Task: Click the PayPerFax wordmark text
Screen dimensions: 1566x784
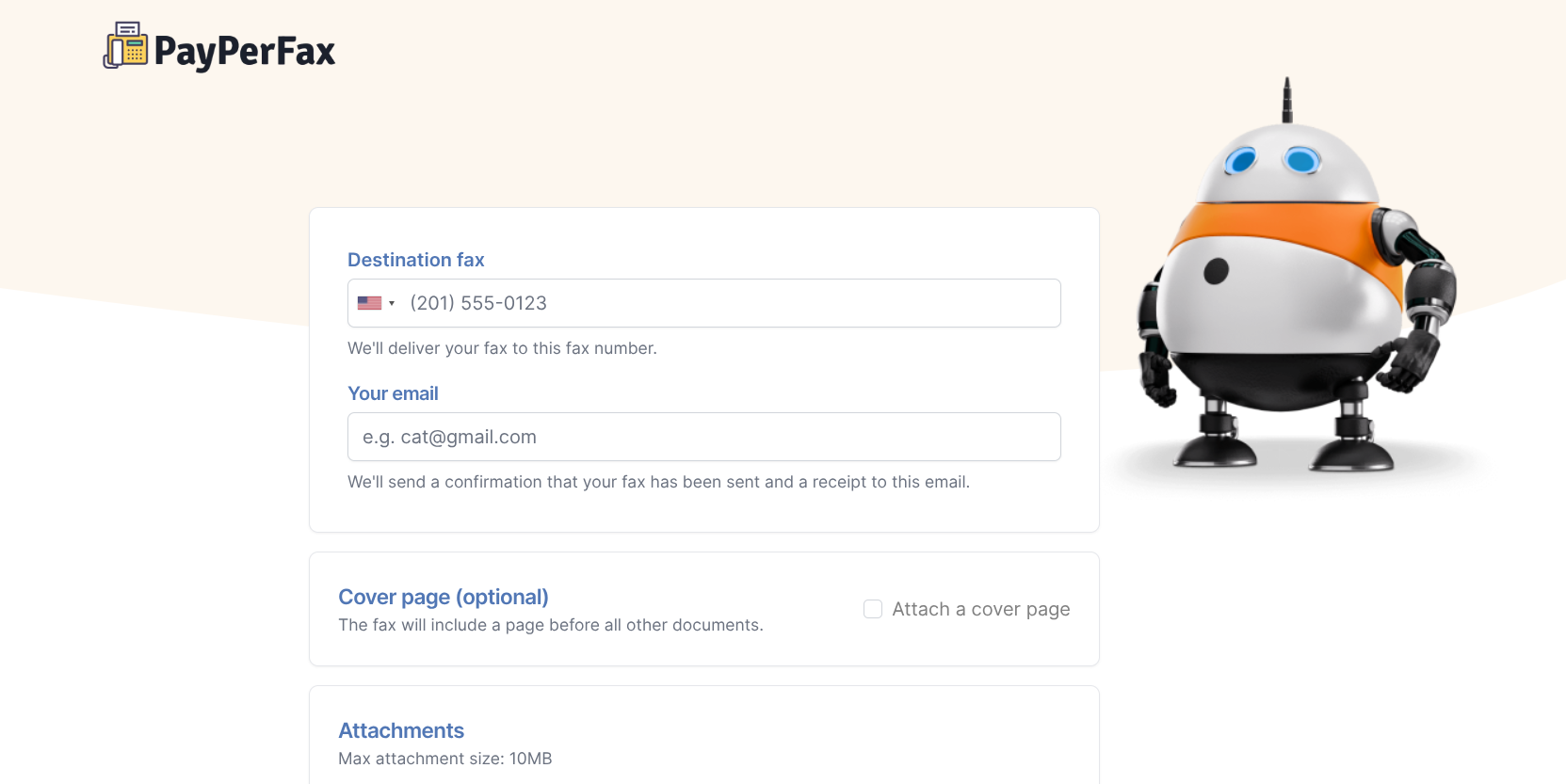Action: click(245, 51)
